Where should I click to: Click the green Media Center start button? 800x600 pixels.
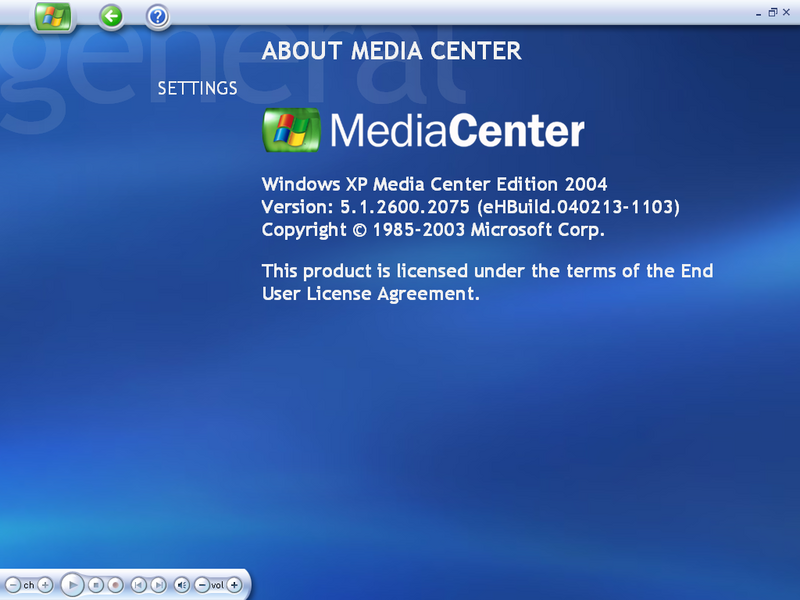(x=53, y=17)
